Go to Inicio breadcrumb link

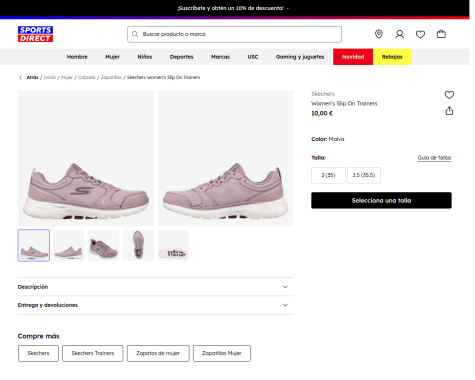point(50,77)
